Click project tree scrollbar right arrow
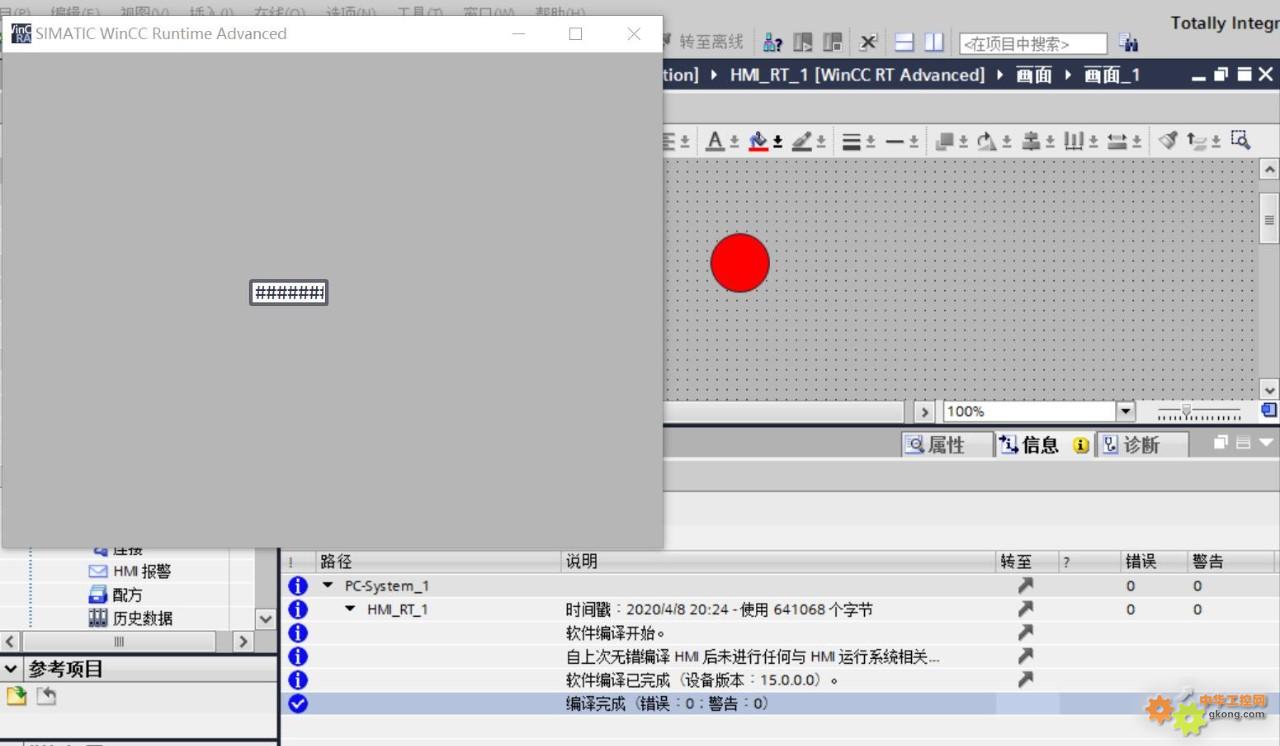1280x746 pixels. coord(243,641)
